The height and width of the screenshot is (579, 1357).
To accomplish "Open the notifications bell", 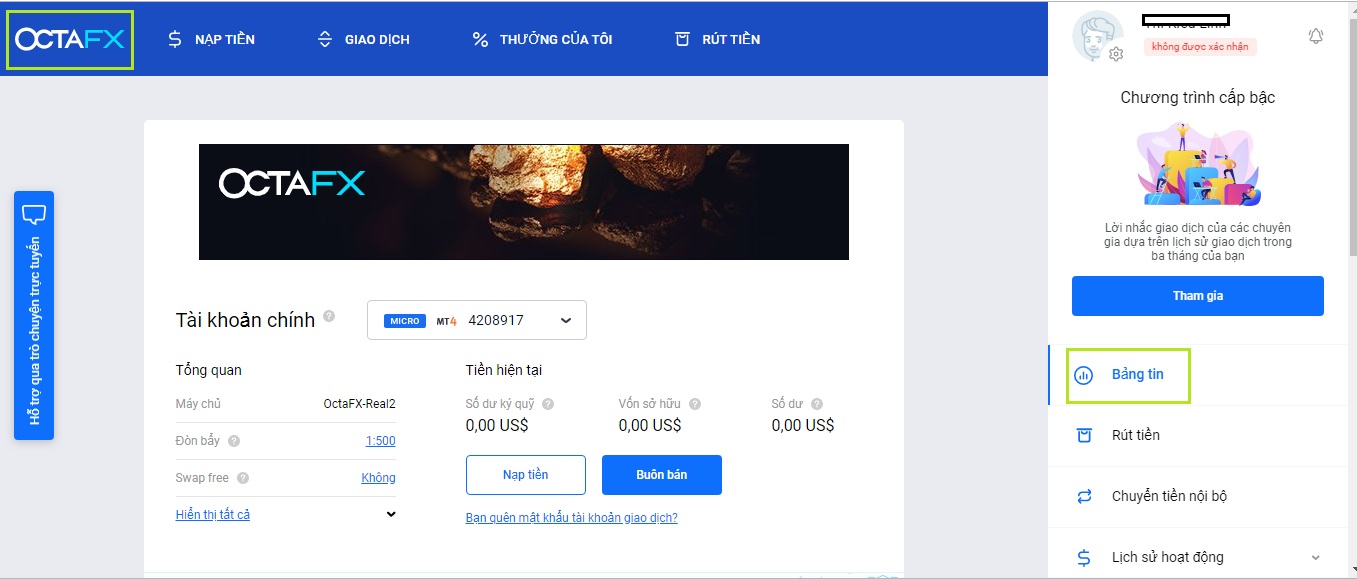I will point(1316,37).
